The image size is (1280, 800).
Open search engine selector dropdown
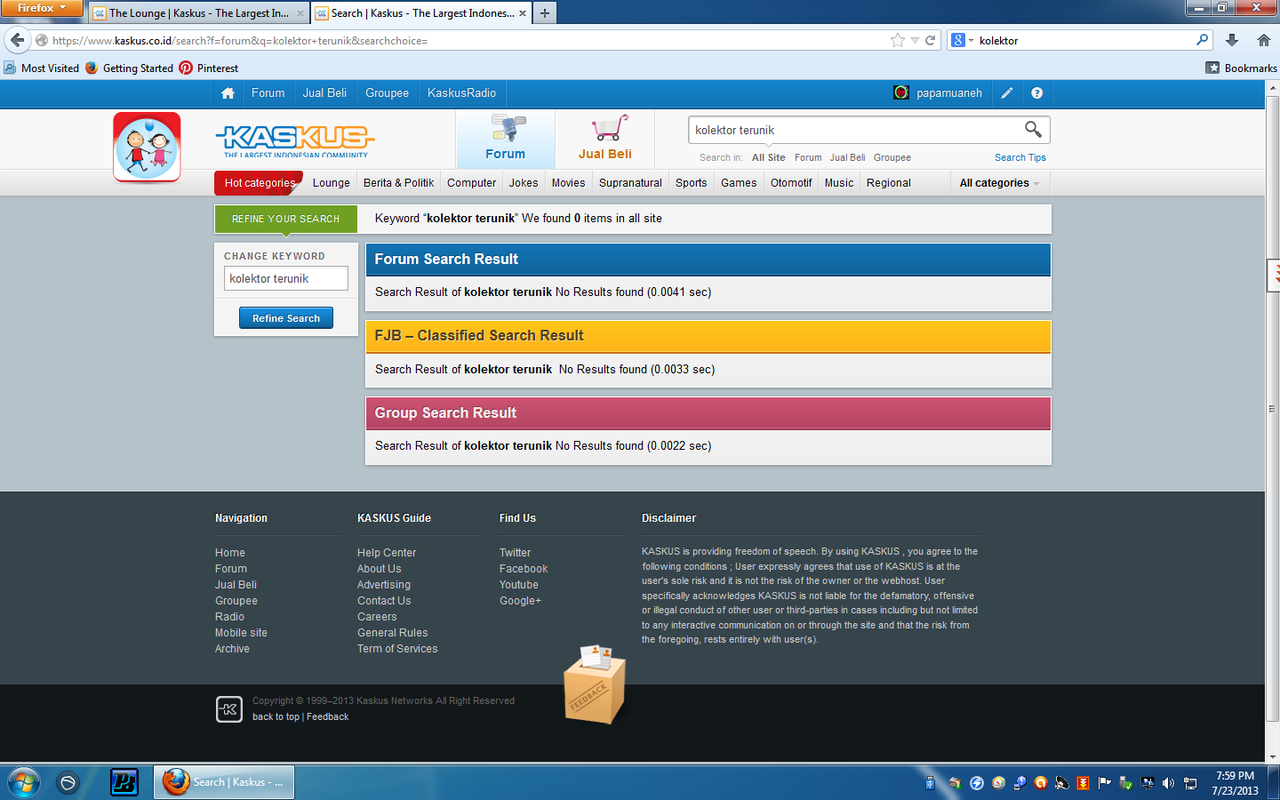pyautogui.click(x=970, y=41)
